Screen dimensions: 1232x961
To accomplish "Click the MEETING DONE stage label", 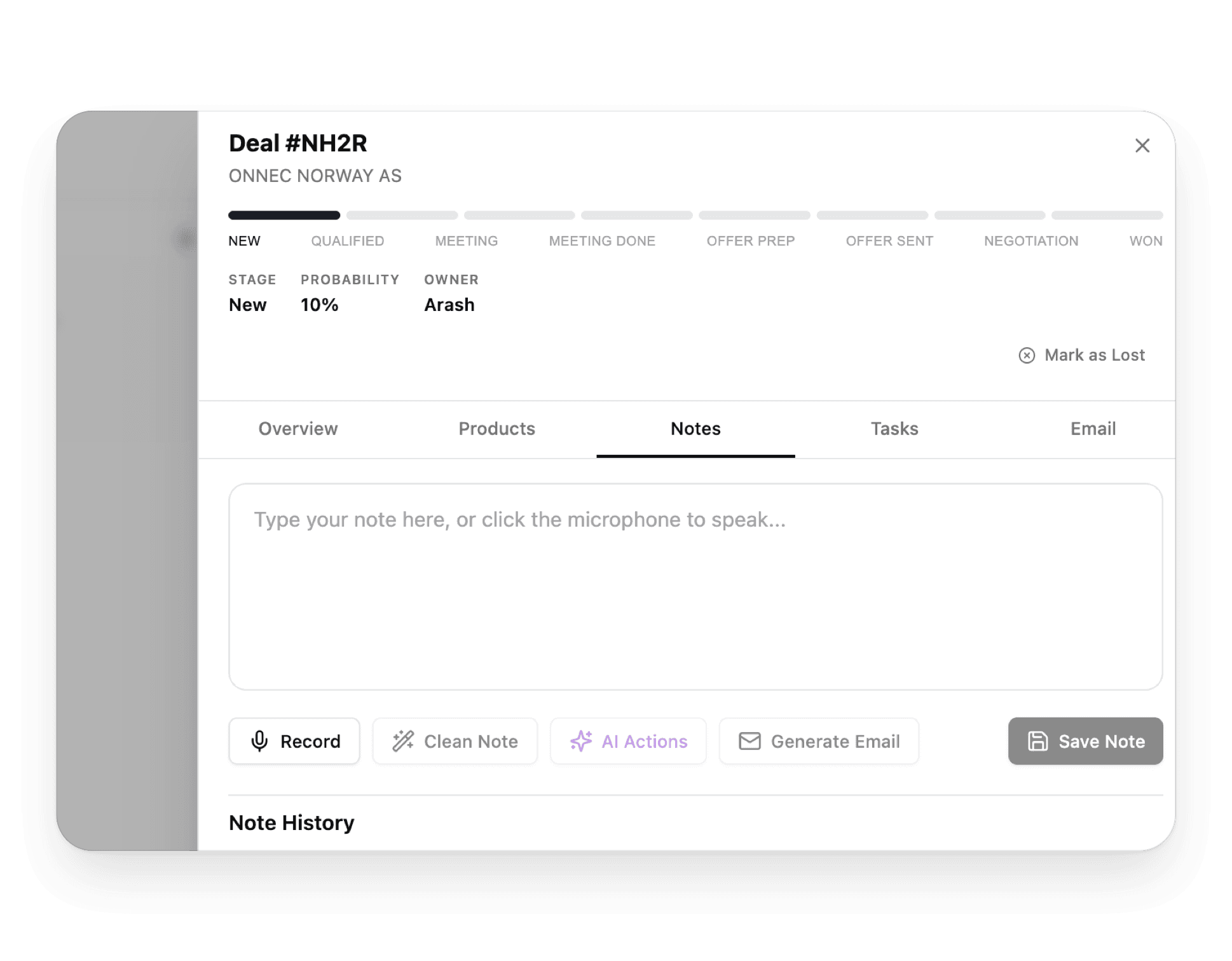I will (x=602, y=241).
